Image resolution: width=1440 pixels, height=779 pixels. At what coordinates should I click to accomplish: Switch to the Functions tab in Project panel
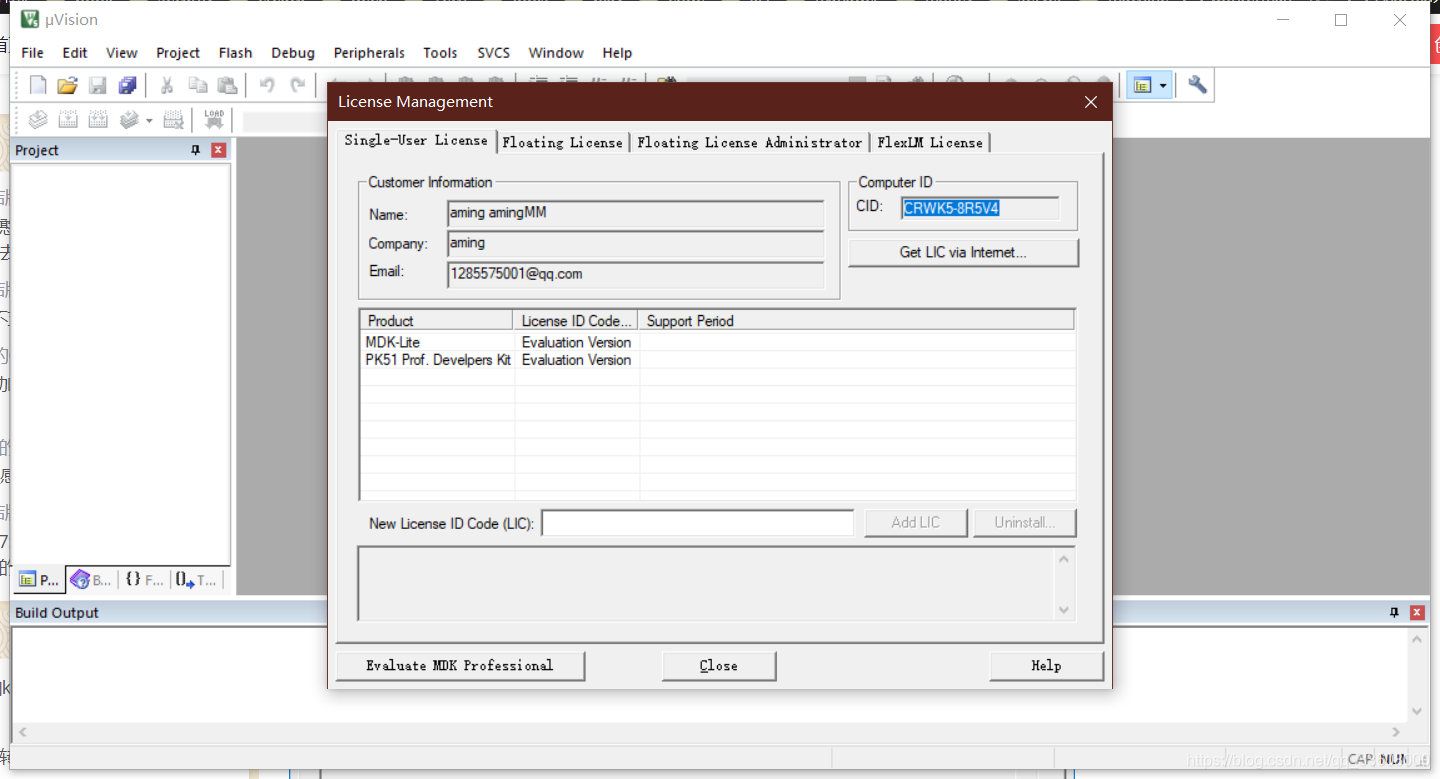click(145, 580)
